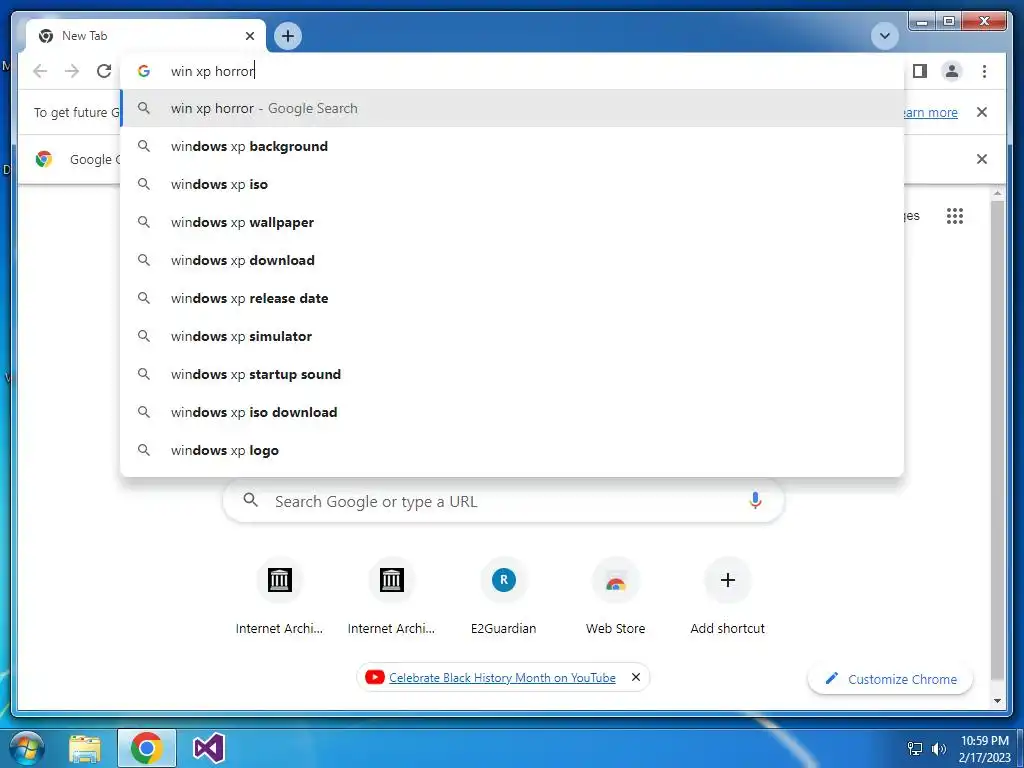Click the Customize Chrome button
This screenshot has height=768, width=1024.
tap(891, 679)
